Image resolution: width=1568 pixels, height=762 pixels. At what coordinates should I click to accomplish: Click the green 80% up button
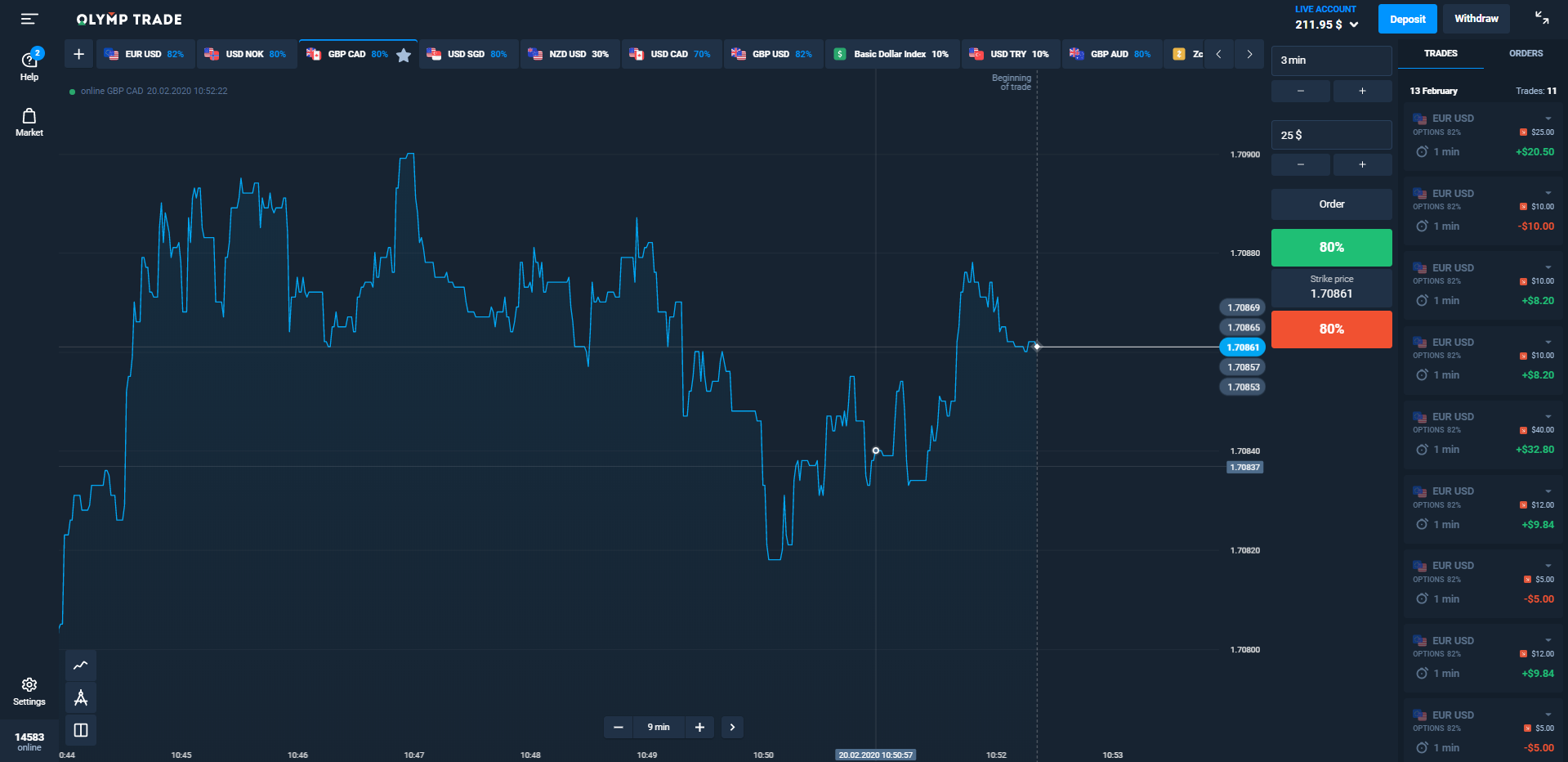(1331, 247)
